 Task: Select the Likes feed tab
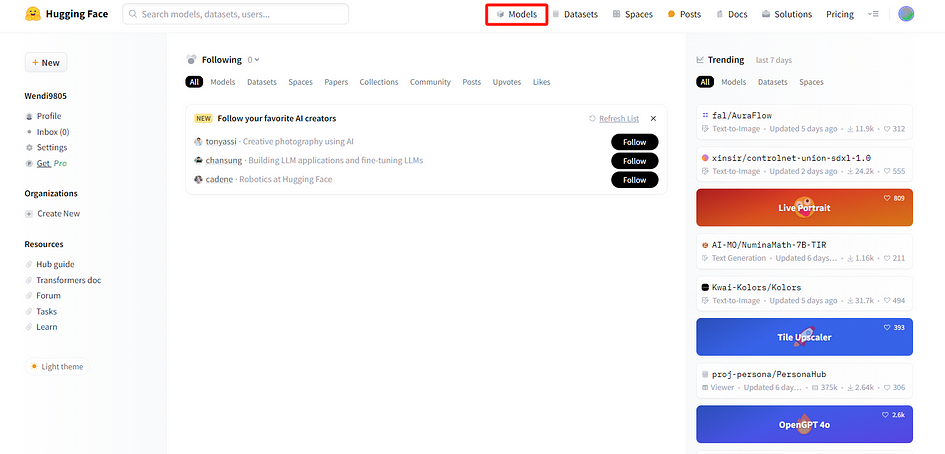542,82
